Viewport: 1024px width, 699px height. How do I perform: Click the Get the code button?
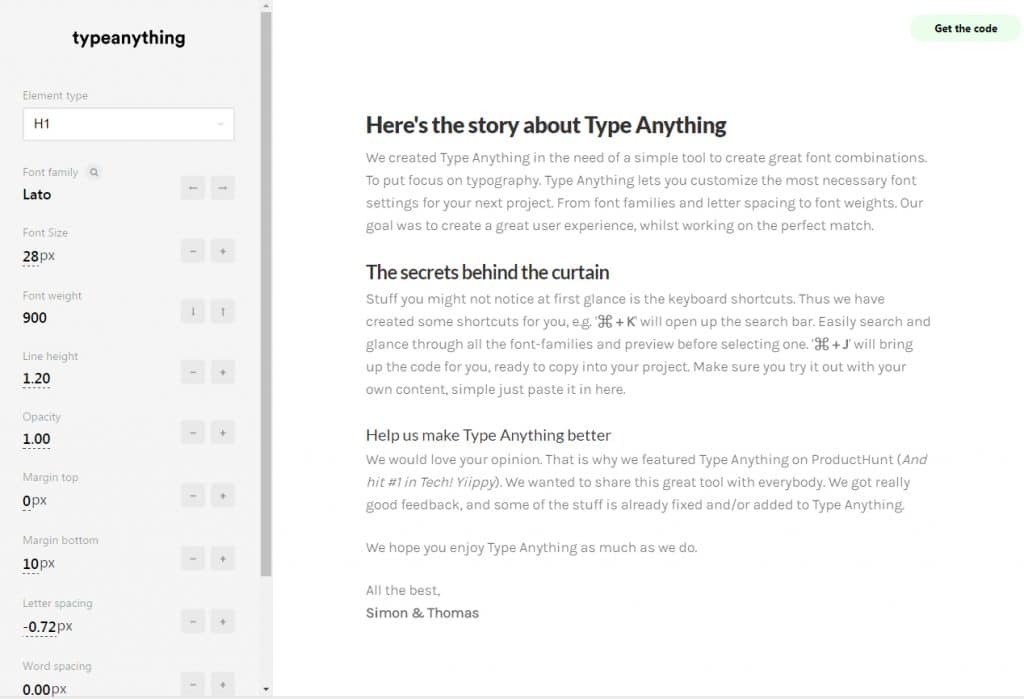[965, 29]
